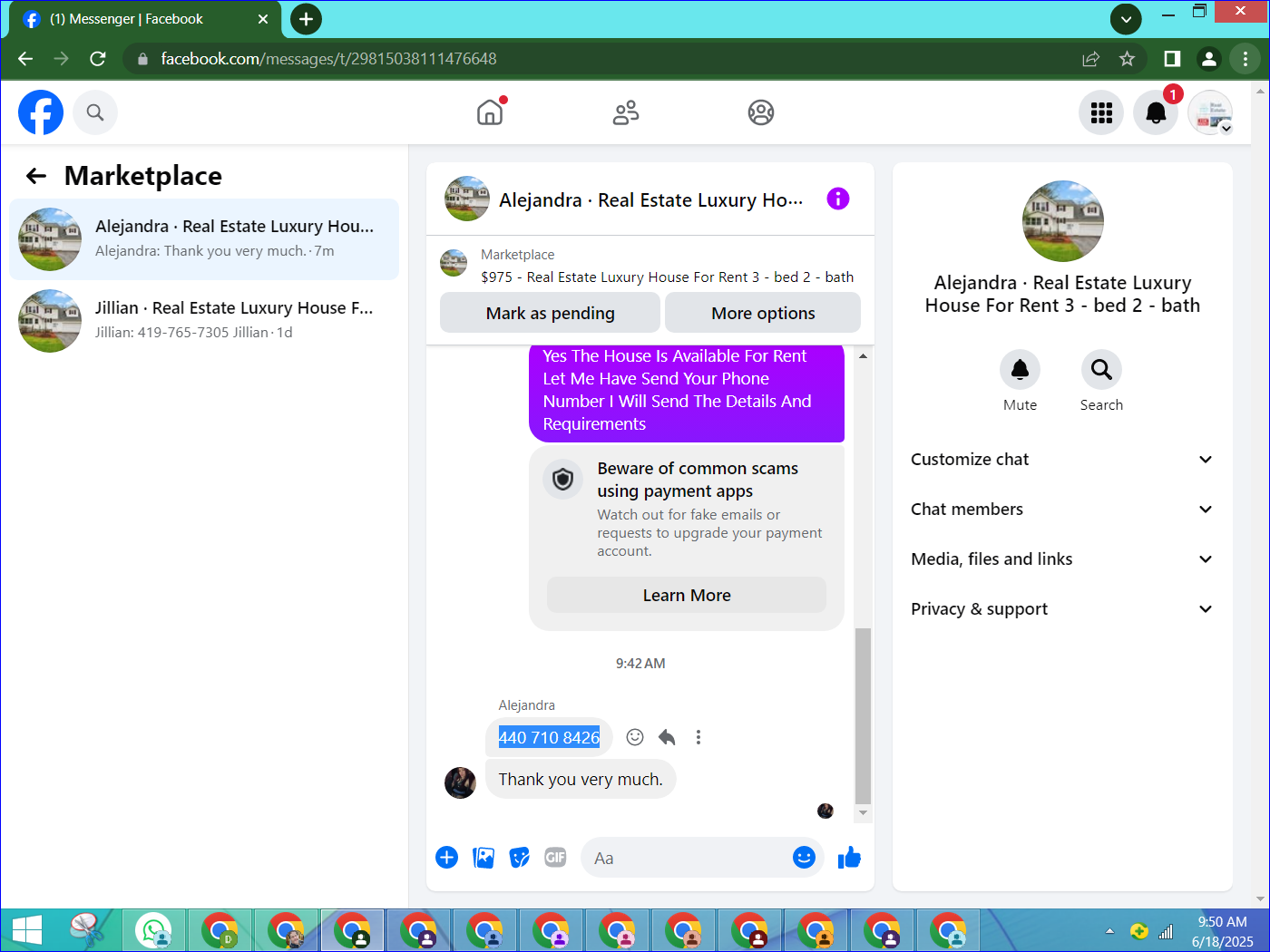The height and width of the screenshot is (952, 1270).
Task: Open the Friends icon in top bar
Action: (626, 112)
